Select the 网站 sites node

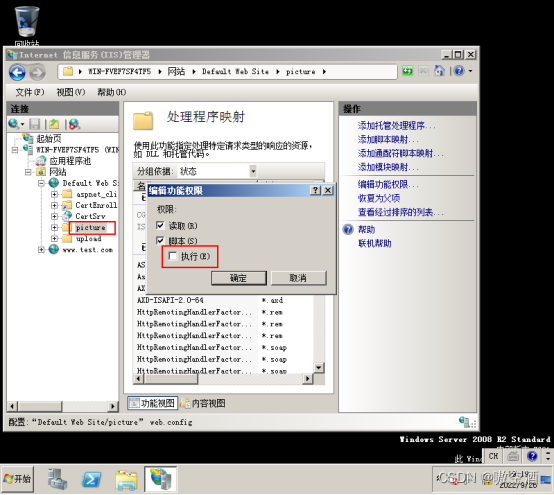(58, 172)
